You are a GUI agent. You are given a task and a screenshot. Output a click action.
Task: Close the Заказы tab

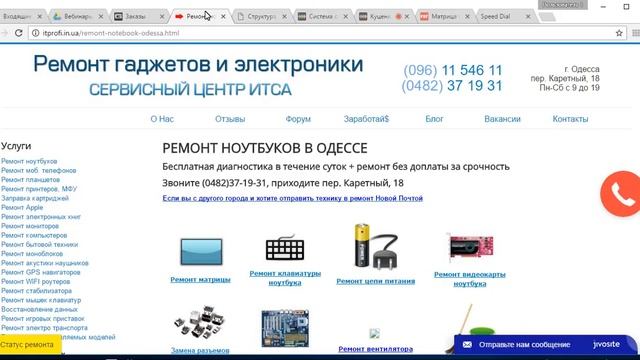pos(162,16)
